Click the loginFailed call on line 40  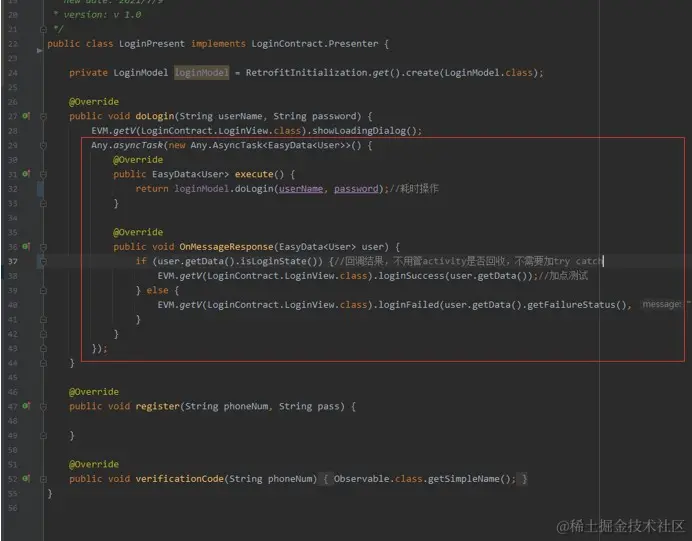[x=409, y=305]
